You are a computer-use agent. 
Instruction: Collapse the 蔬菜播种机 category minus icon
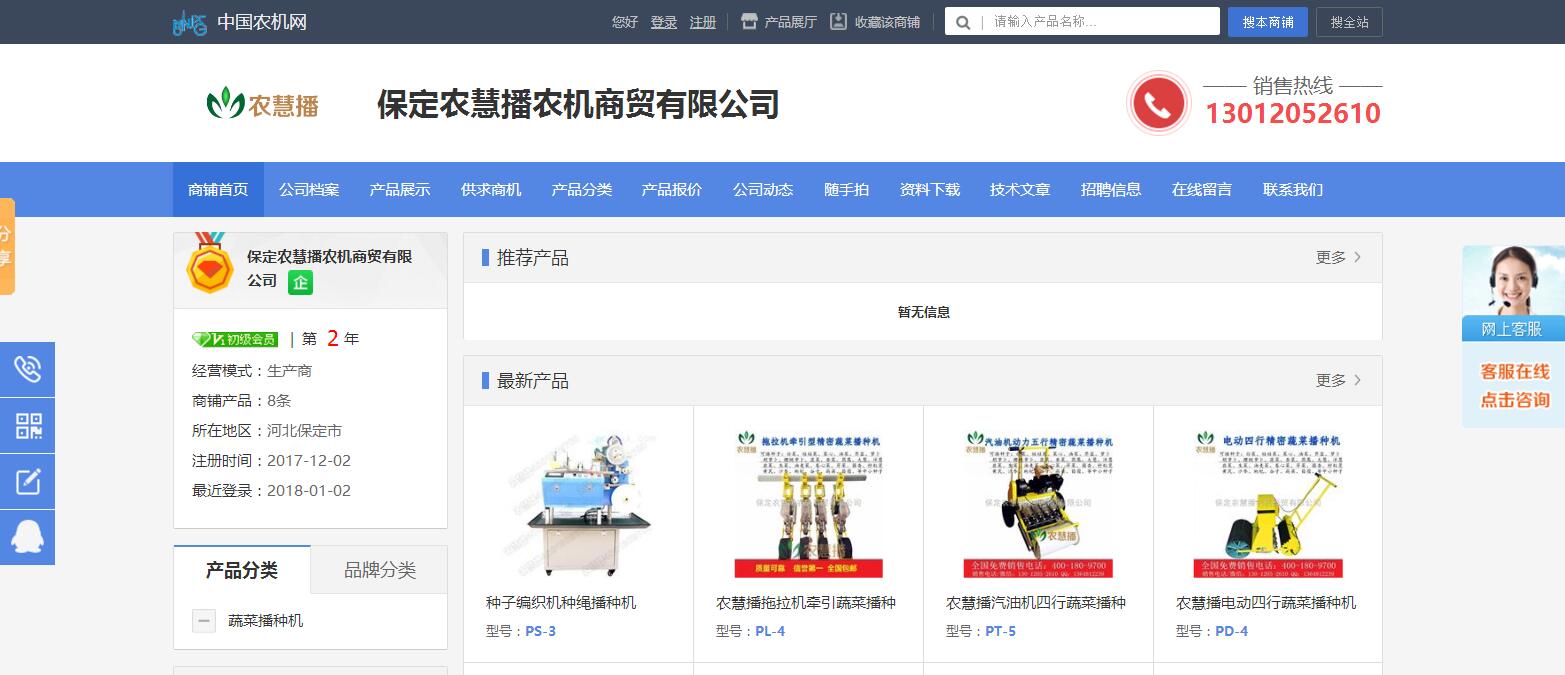pyautogui.click(x=204, y=621)
